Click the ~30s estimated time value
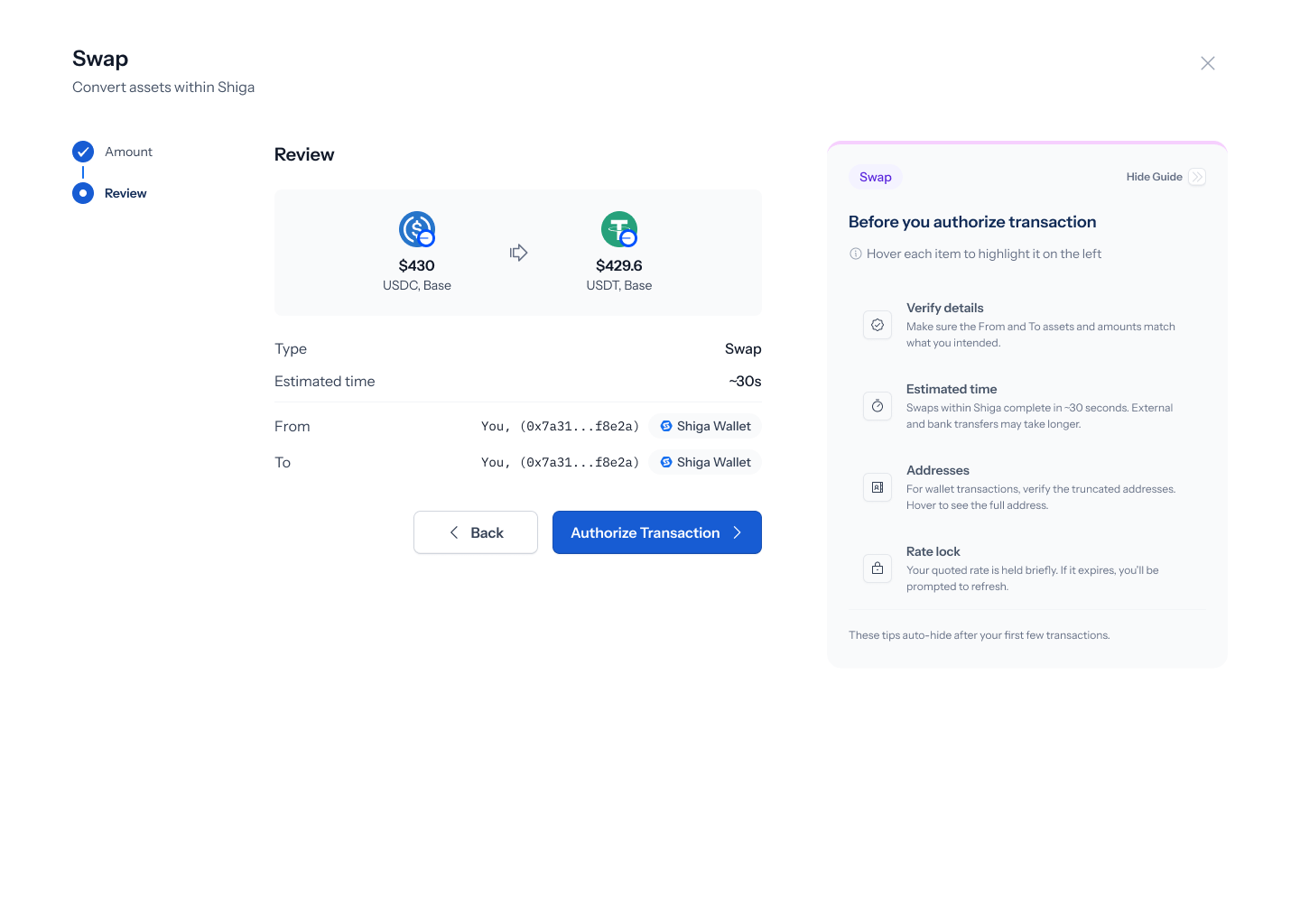 [x=745, y=382]
